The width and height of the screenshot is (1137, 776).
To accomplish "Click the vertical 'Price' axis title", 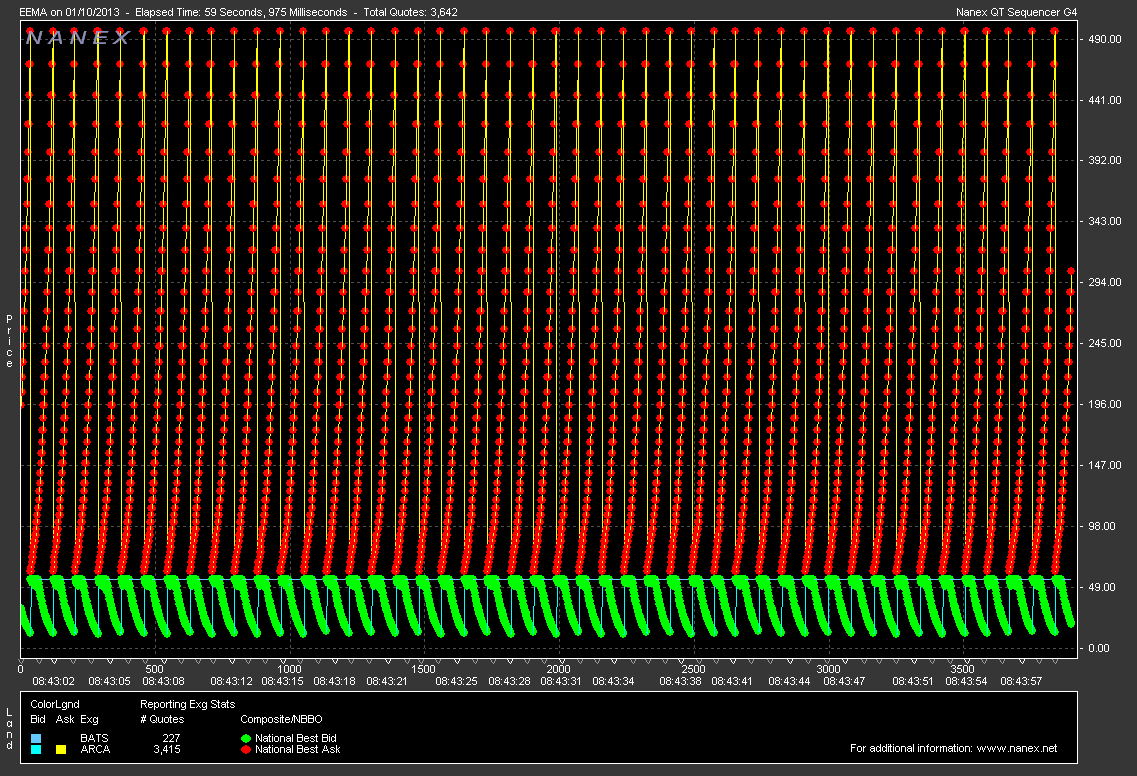I will [x=9, y=341].
